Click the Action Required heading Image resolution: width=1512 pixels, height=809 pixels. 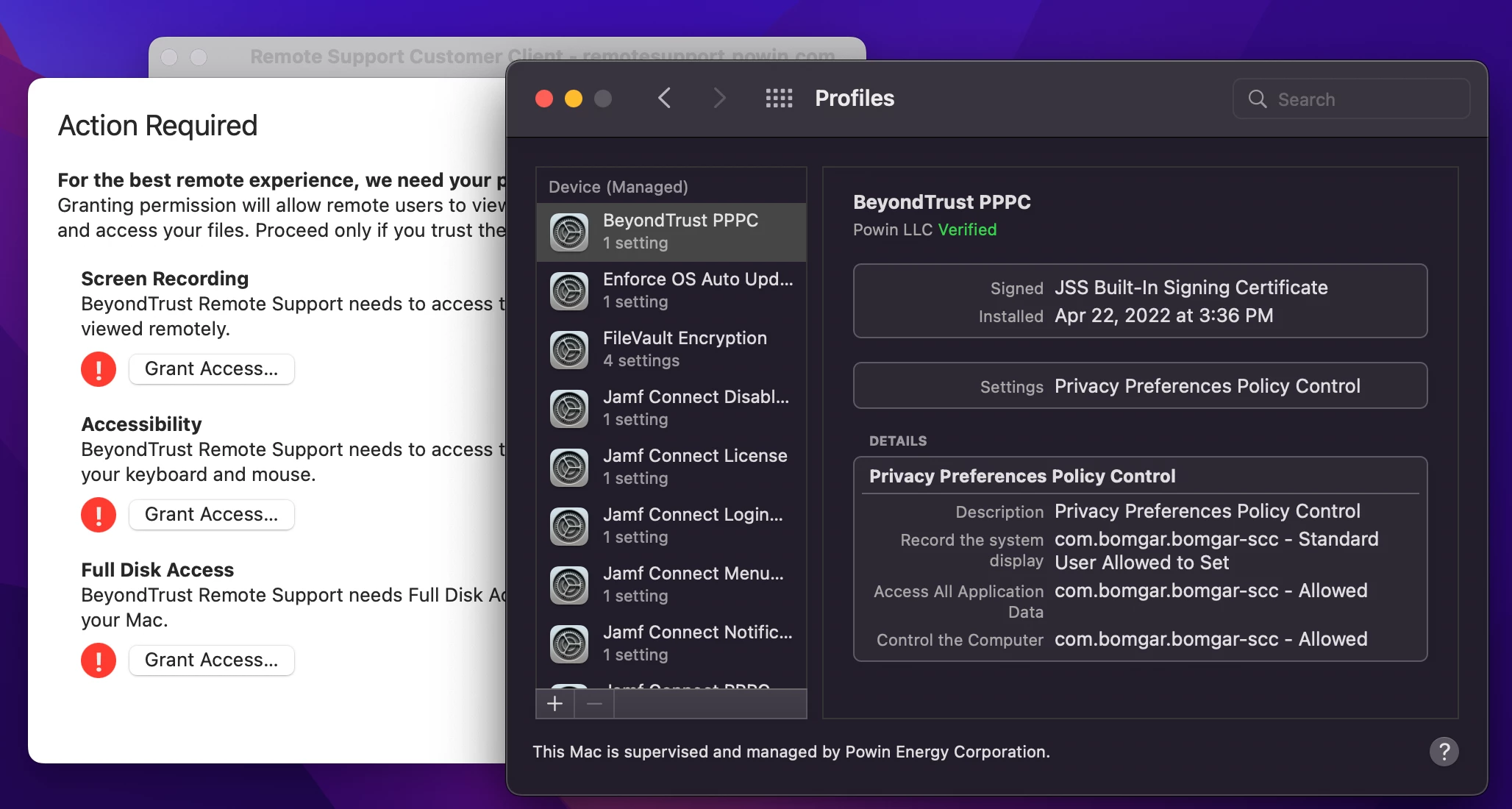click(158, 126)
